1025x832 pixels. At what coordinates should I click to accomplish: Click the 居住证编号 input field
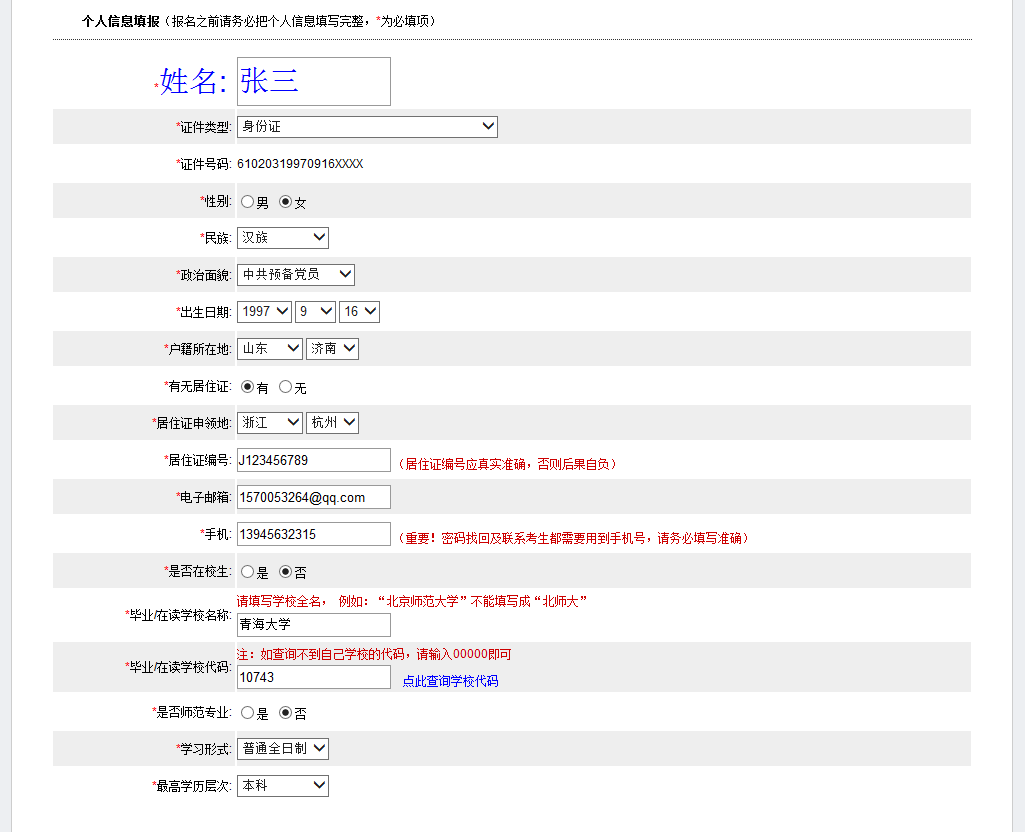coord(313,460)
